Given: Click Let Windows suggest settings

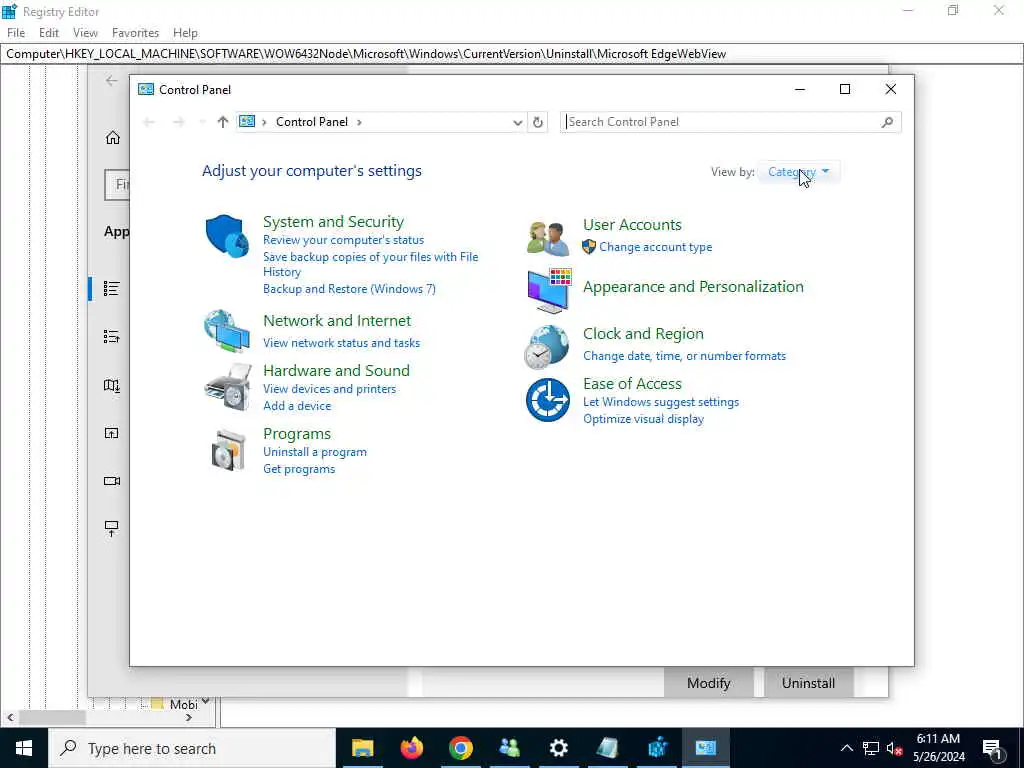Looking at the screenshot, I should (661, 402).
